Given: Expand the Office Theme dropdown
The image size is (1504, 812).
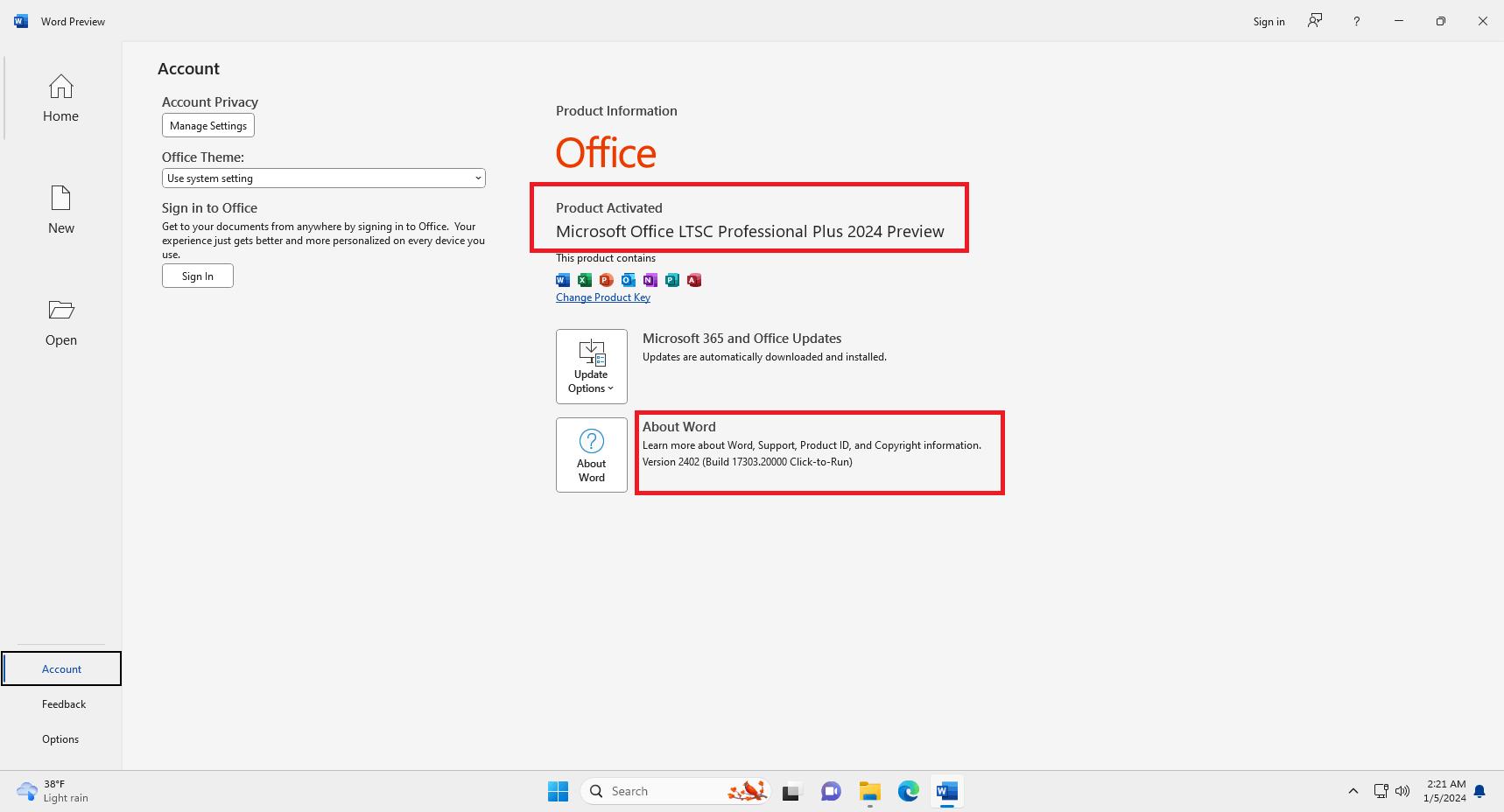Looking at the screenshot, I should tap(324, 178).
